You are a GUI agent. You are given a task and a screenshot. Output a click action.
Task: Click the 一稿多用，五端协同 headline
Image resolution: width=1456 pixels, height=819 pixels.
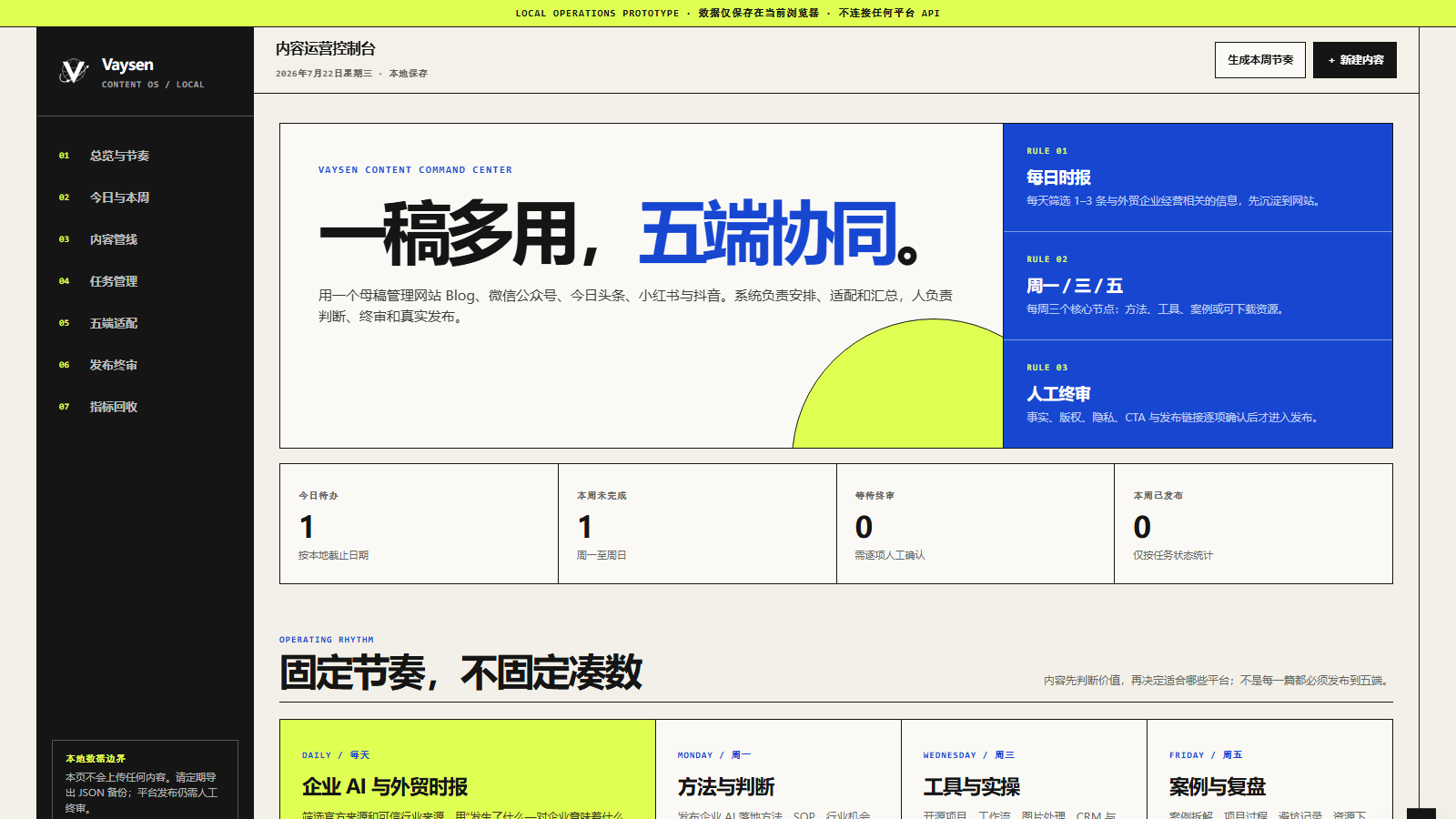[x=621, y=235]
